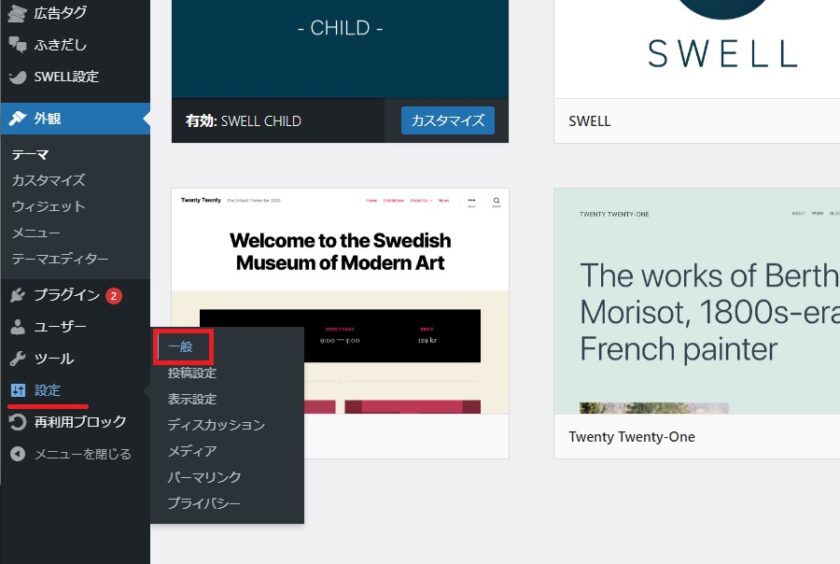Open ふきだし menu item
Image resolution: width=840 pixels, height=564 pixels.
(x=75, y=45)
